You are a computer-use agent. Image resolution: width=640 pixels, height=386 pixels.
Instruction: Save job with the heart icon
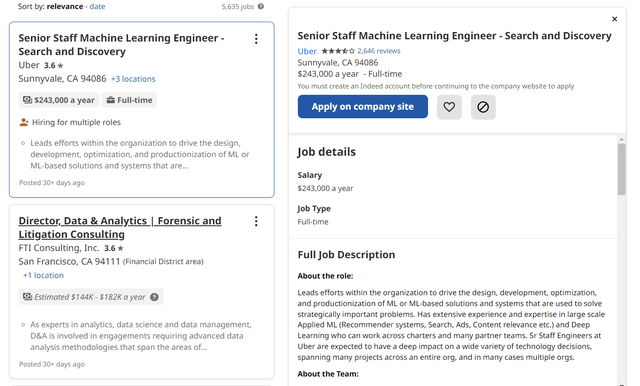(449, 107)
